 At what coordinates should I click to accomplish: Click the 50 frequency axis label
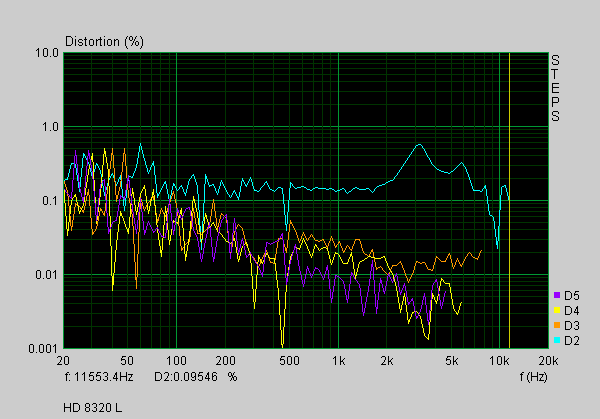(x=127, y=361)
